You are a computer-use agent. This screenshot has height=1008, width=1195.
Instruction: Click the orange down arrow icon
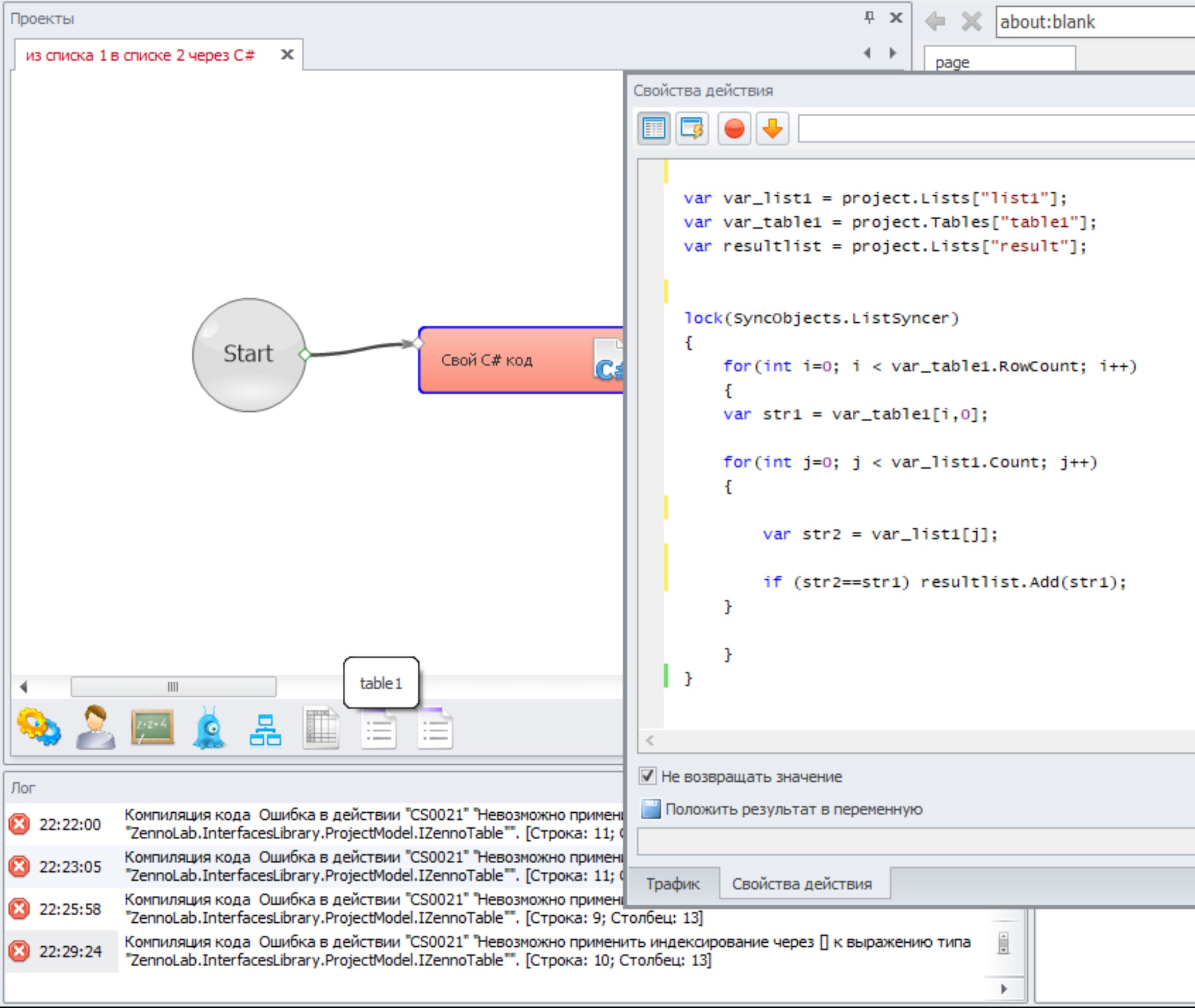[772, 128]
